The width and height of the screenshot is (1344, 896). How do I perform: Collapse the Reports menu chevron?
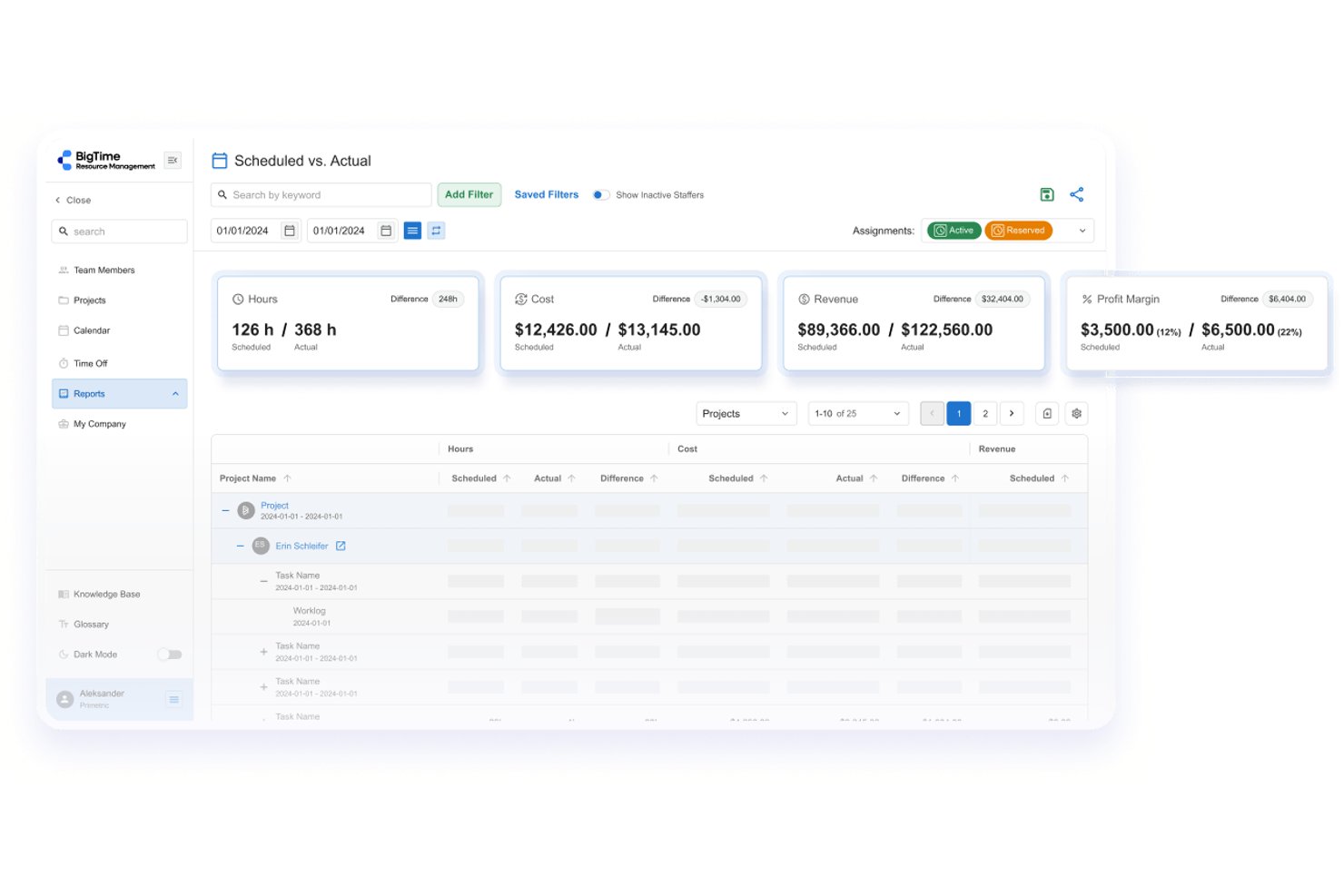(x=175, y=394)
